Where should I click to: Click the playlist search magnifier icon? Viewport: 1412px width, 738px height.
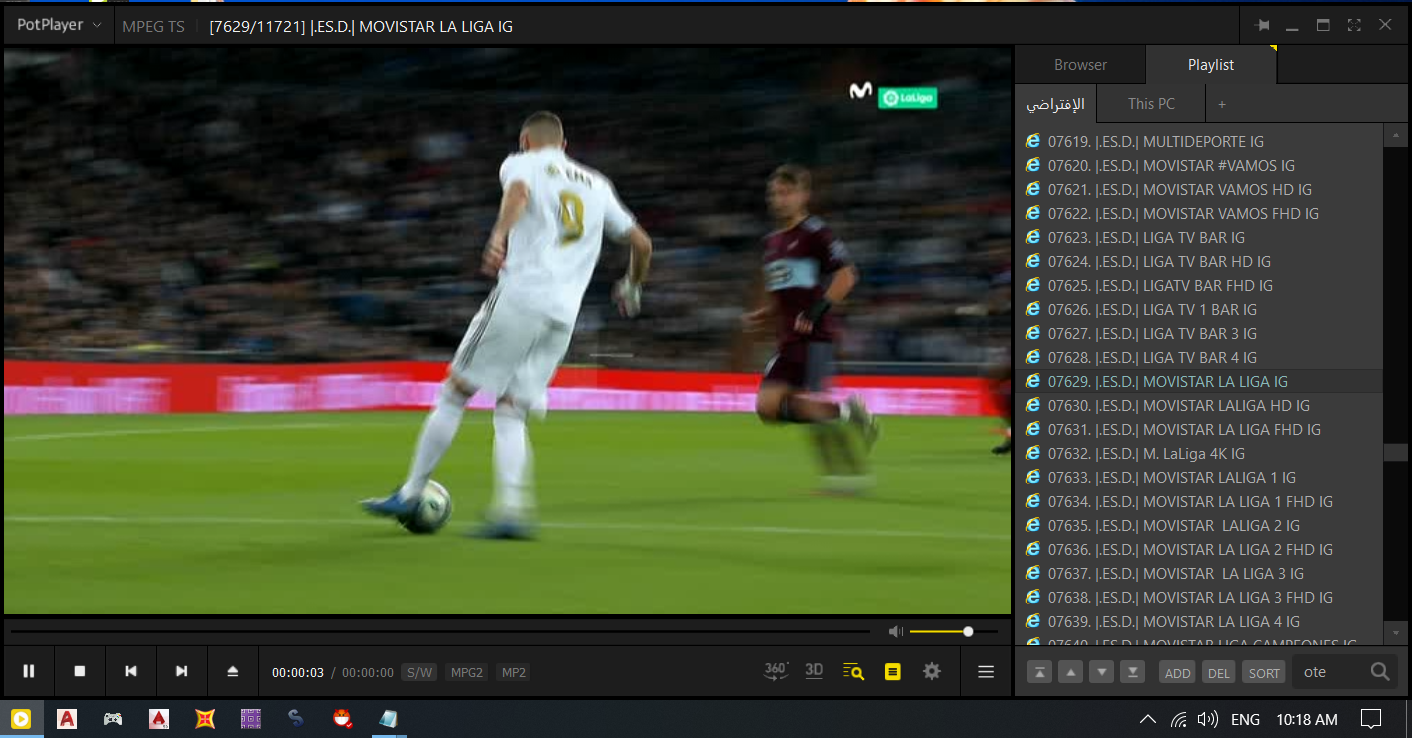(1380, 672)
